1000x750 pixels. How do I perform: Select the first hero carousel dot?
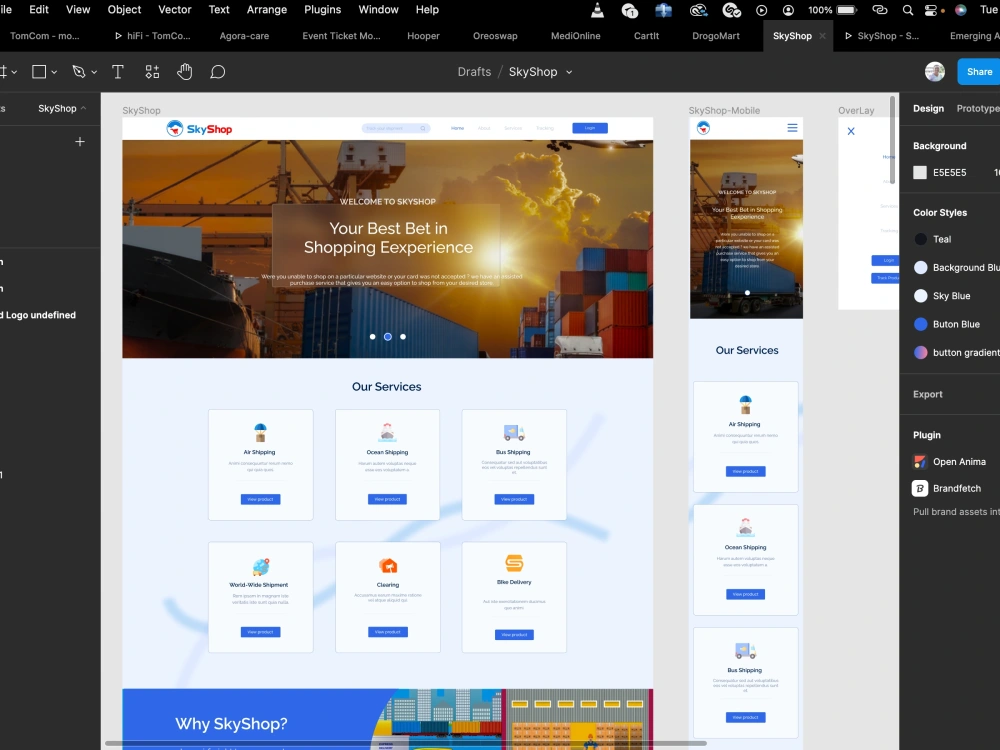click(x=372, y=337)
